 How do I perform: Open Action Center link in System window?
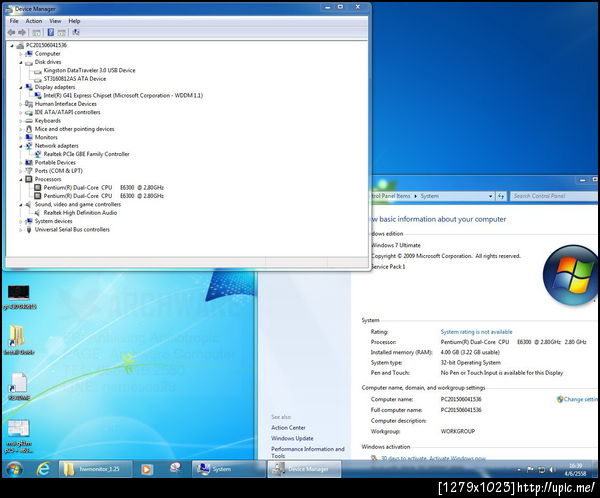pos(288,428)
